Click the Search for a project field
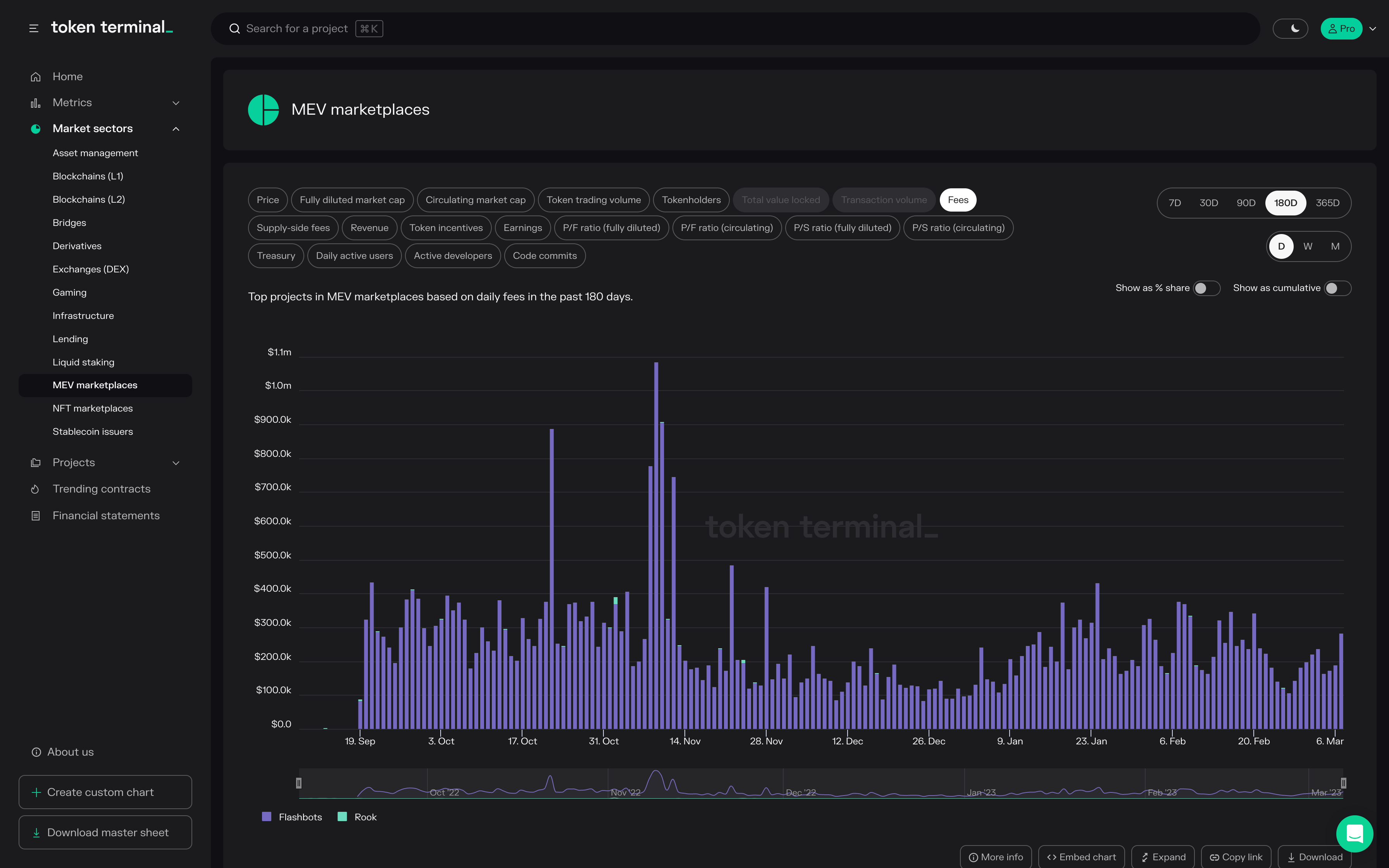Image resolution: width=1389 pixels, height=868 pixels. [x=297, y=29]
